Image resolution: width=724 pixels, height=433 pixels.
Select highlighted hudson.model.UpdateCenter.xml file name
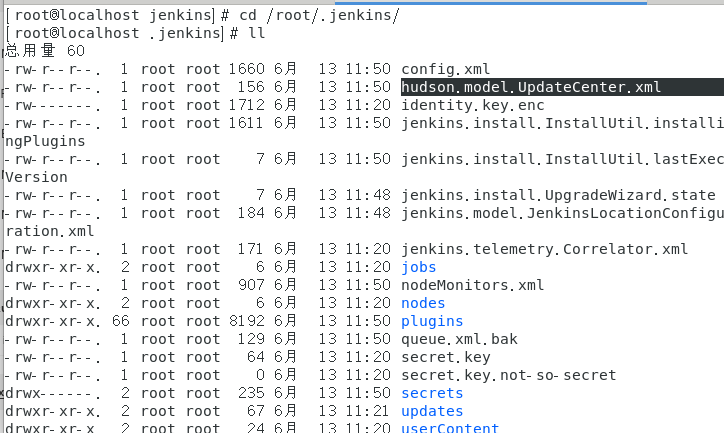click(531, 87)
